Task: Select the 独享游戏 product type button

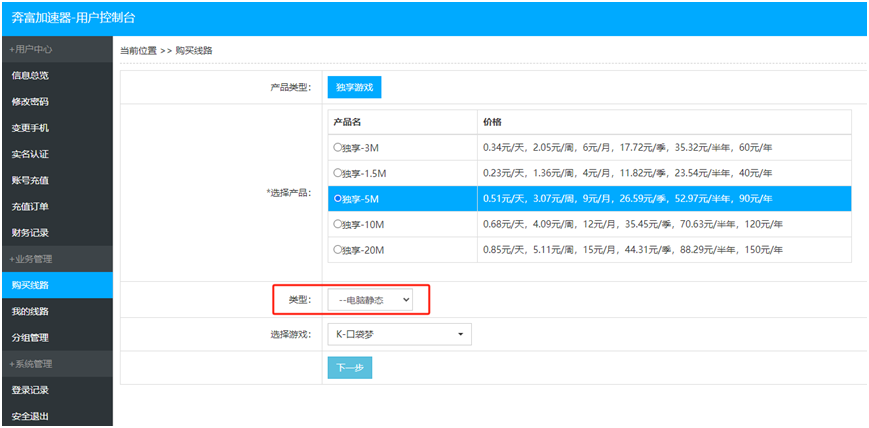Action: click(354, 87)
